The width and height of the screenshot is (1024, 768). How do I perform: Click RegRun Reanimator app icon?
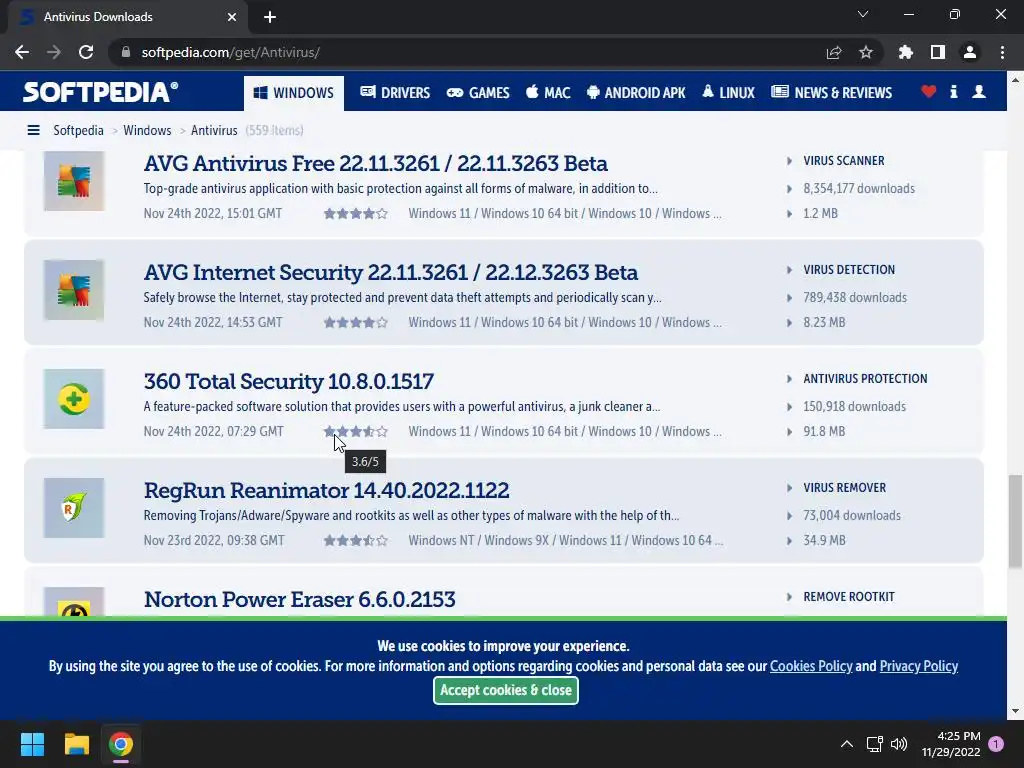coord(74,508)
